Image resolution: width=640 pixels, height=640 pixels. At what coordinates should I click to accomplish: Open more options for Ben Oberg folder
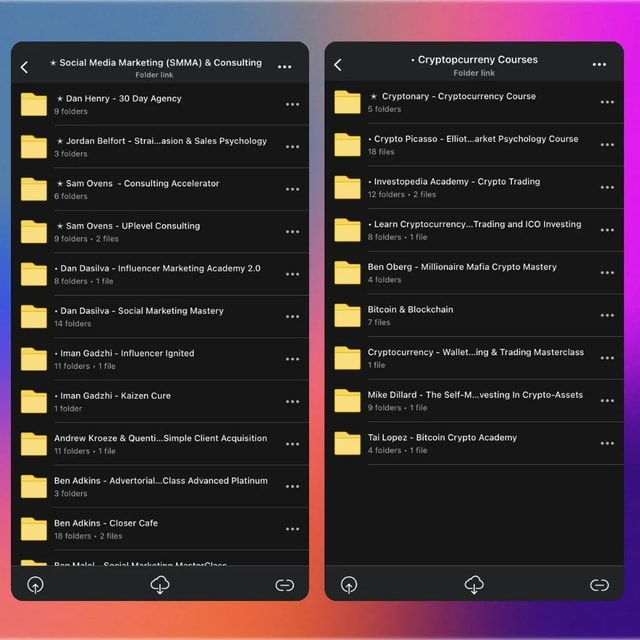[x=607, y=273]
